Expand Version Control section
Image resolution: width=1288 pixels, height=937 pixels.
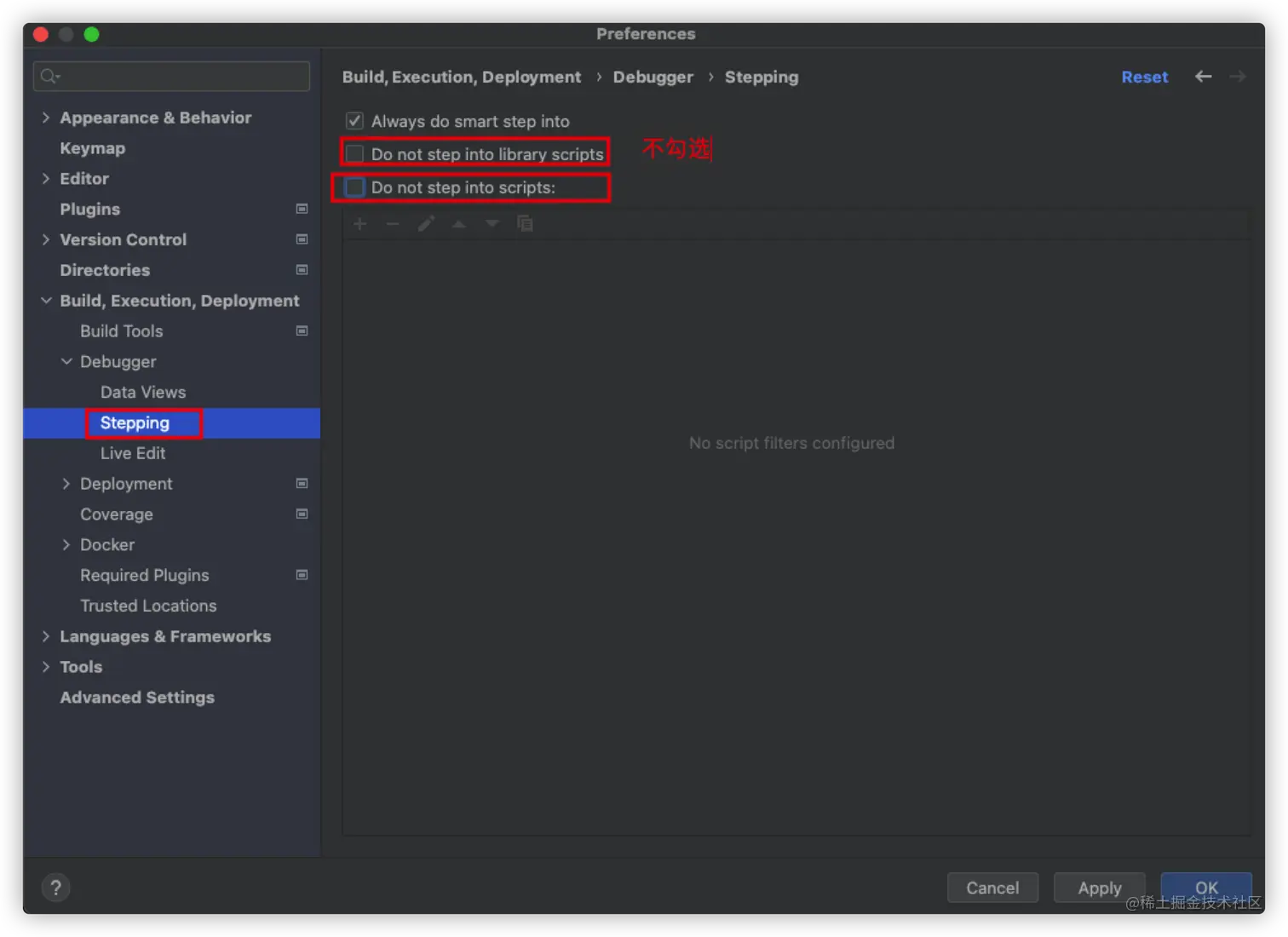[46, 240]
